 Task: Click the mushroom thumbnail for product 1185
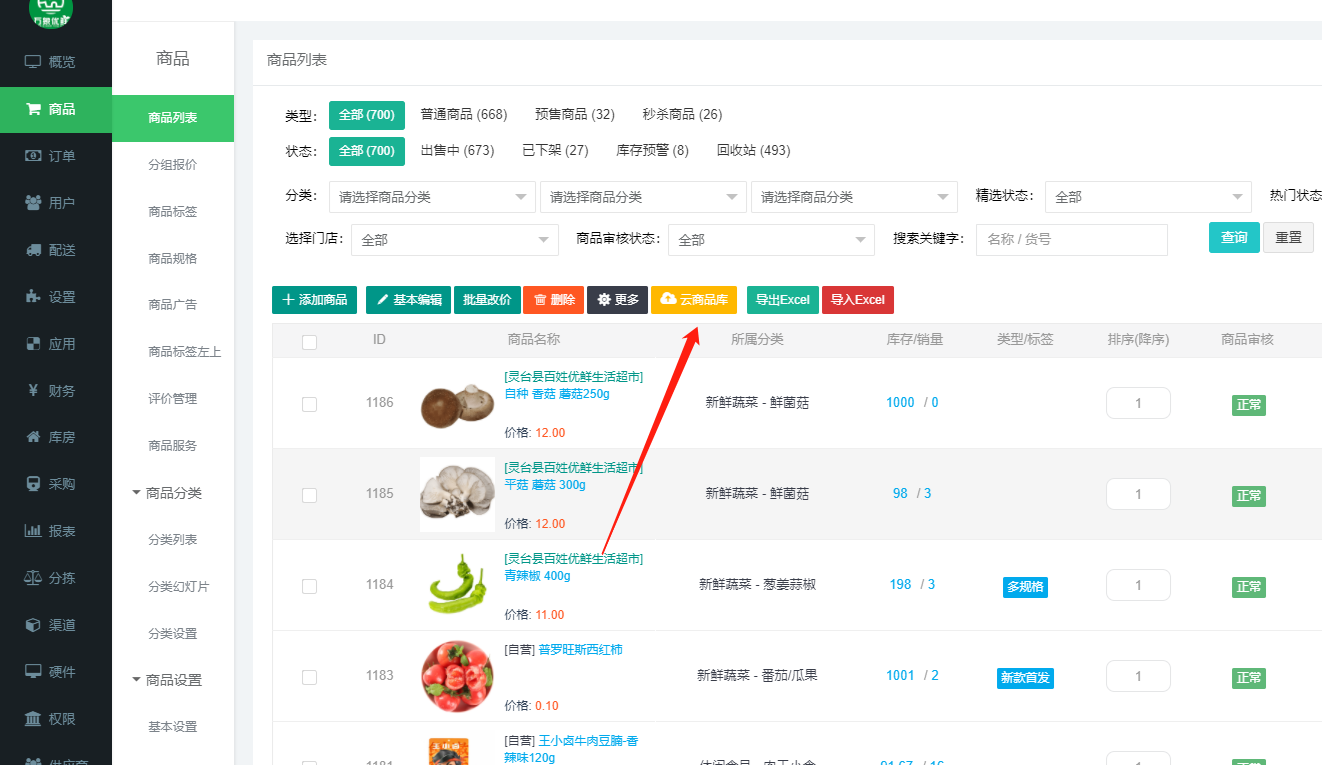457,494
